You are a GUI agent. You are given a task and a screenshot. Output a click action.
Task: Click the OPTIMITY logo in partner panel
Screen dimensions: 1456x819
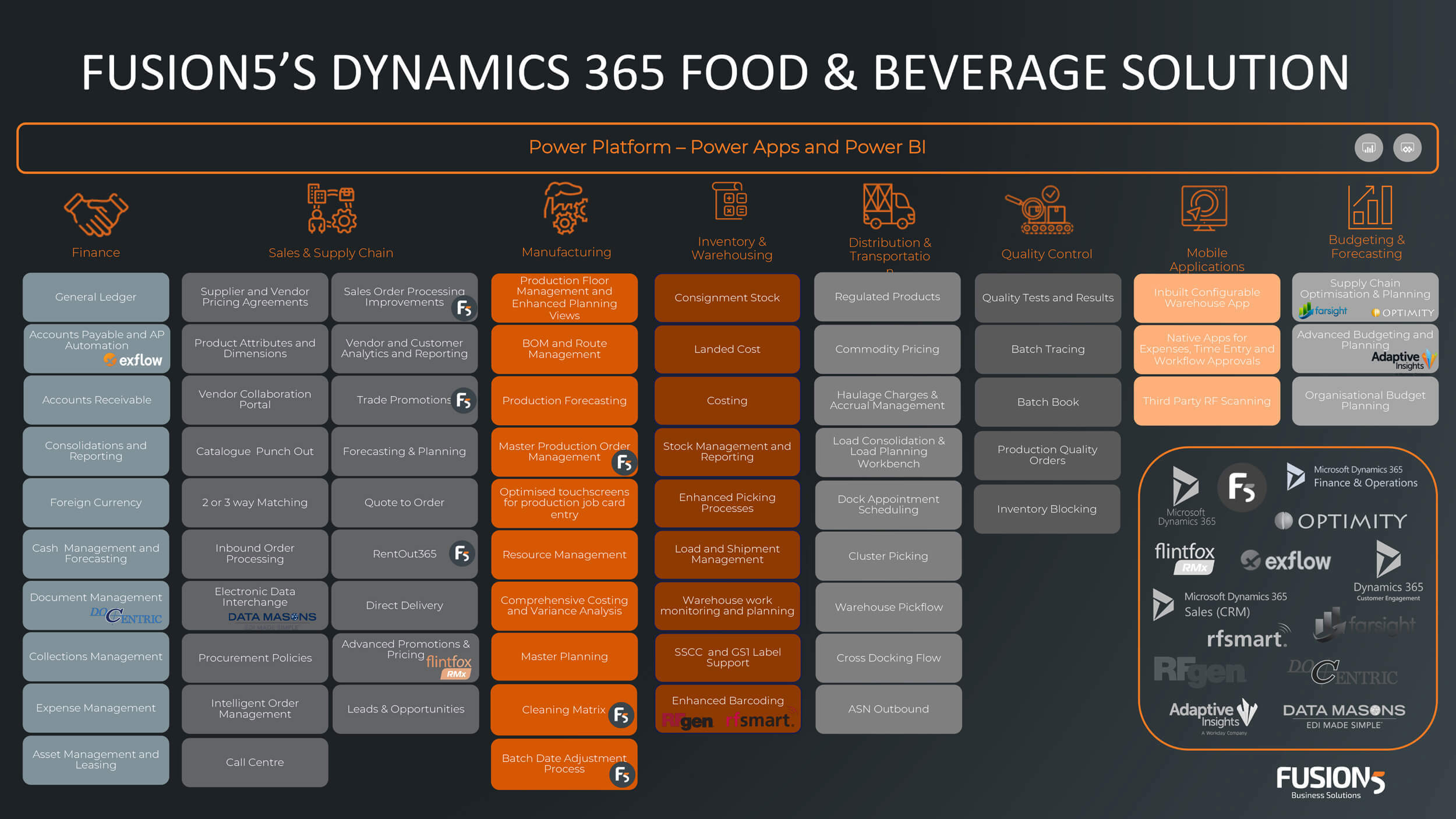click(x=1340, y=521)
